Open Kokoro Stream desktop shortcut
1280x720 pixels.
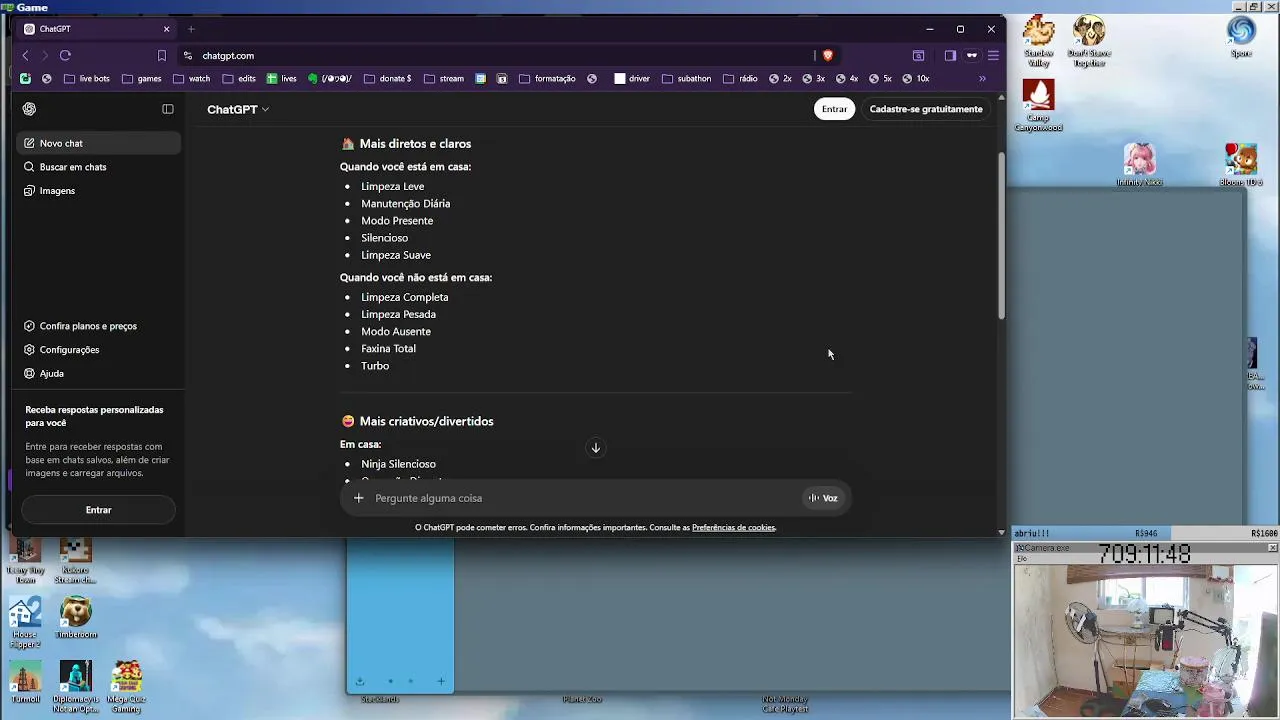[x=75, y=561]
